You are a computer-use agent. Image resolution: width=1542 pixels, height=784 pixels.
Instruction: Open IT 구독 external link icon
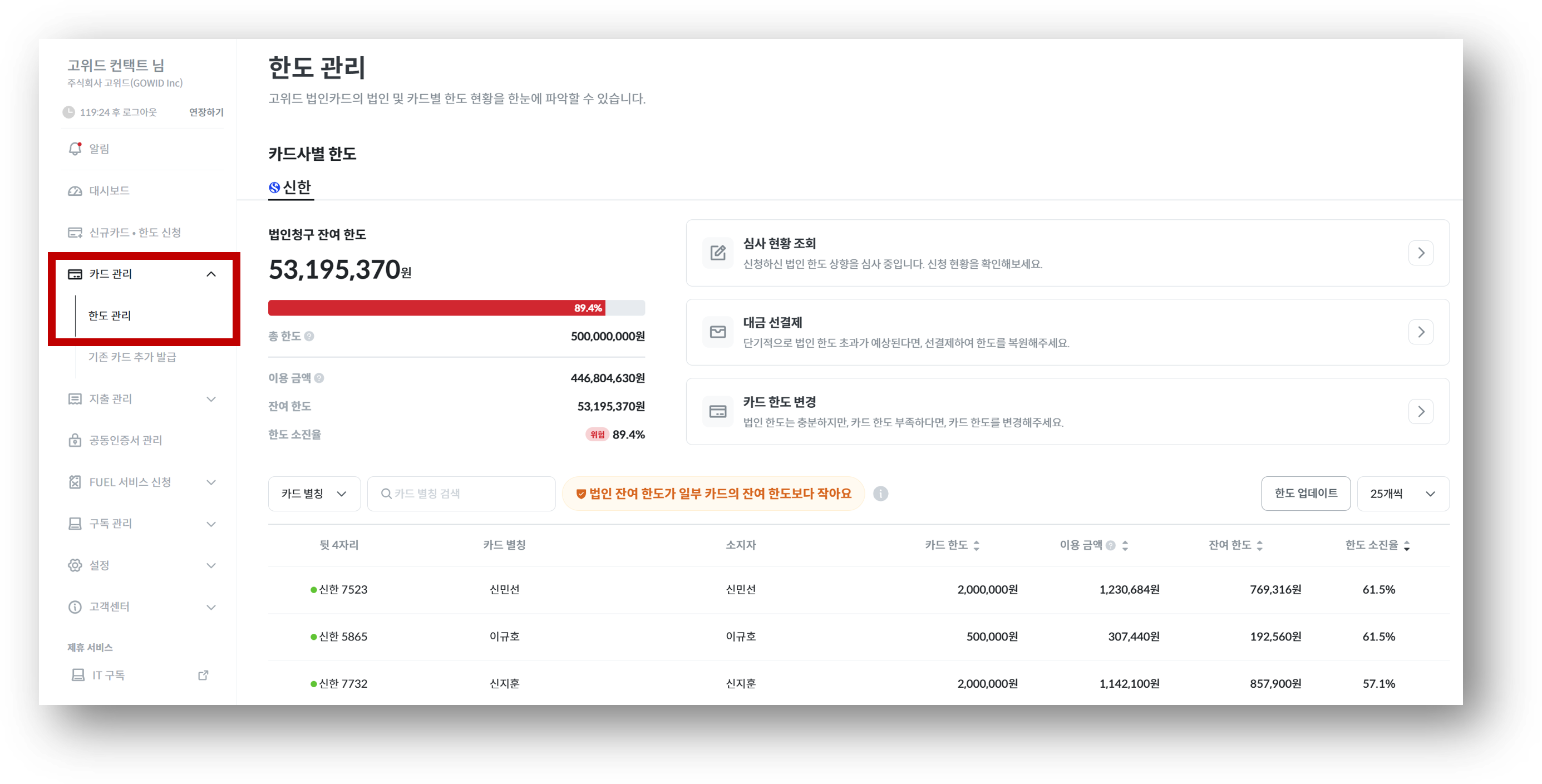click(203, 675)
